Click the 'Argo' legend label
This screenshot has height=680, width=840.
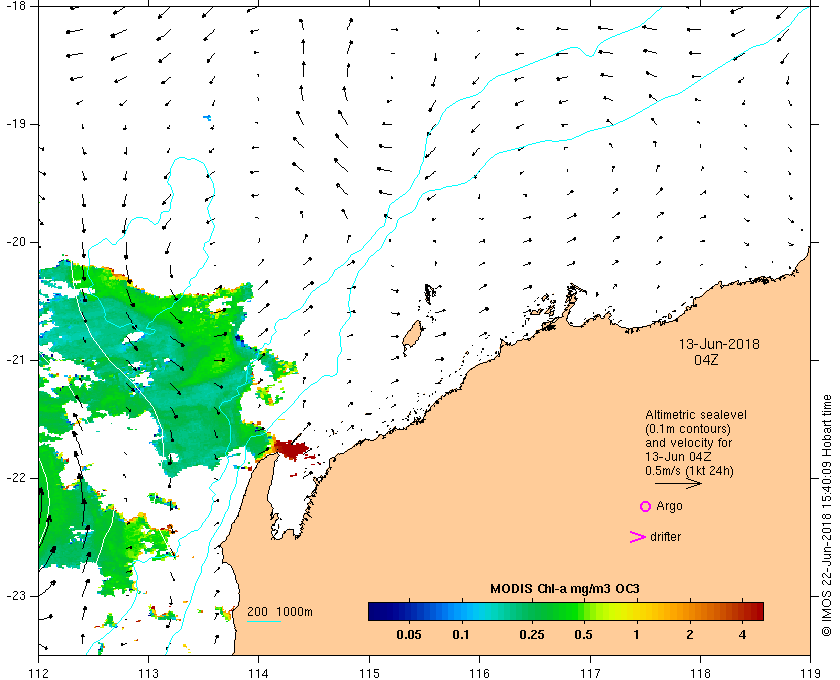click(669, 506)
